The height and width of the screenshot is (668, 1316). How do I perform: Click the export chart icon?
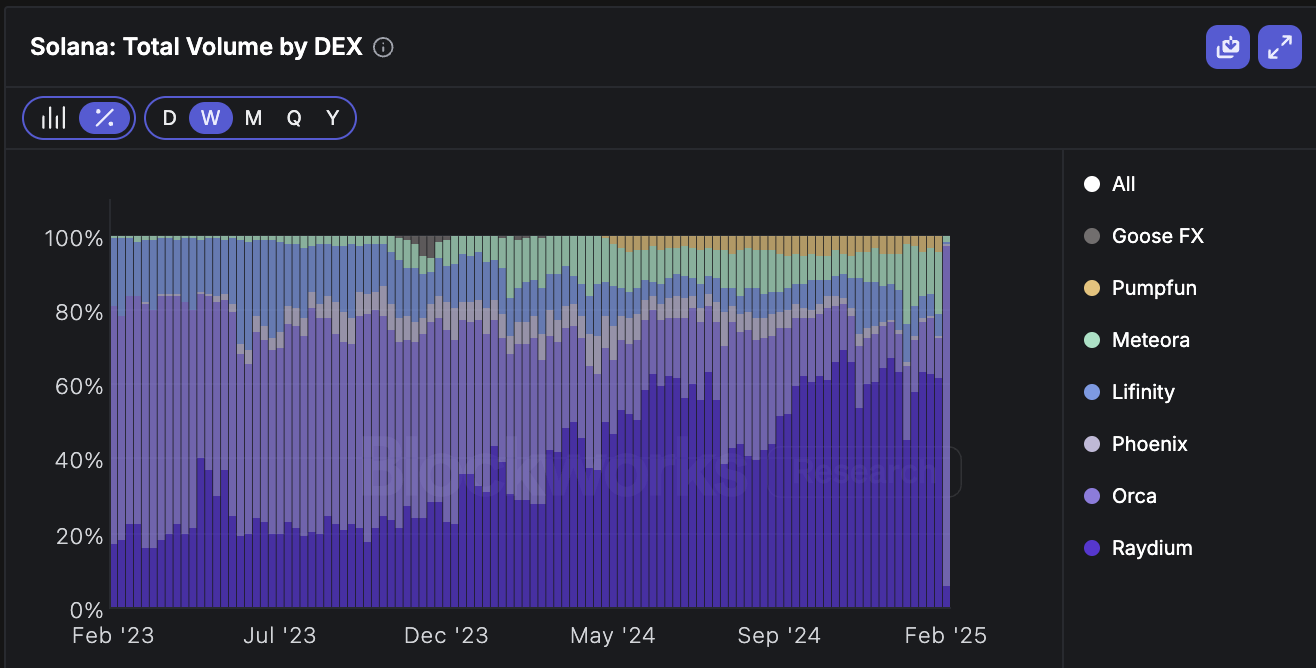pos(1228,47)
